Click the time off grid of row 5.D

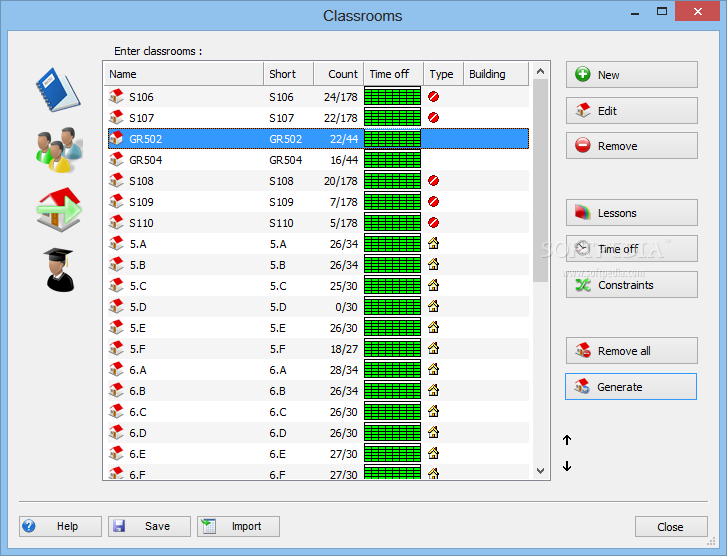click(x=393, y=307)
